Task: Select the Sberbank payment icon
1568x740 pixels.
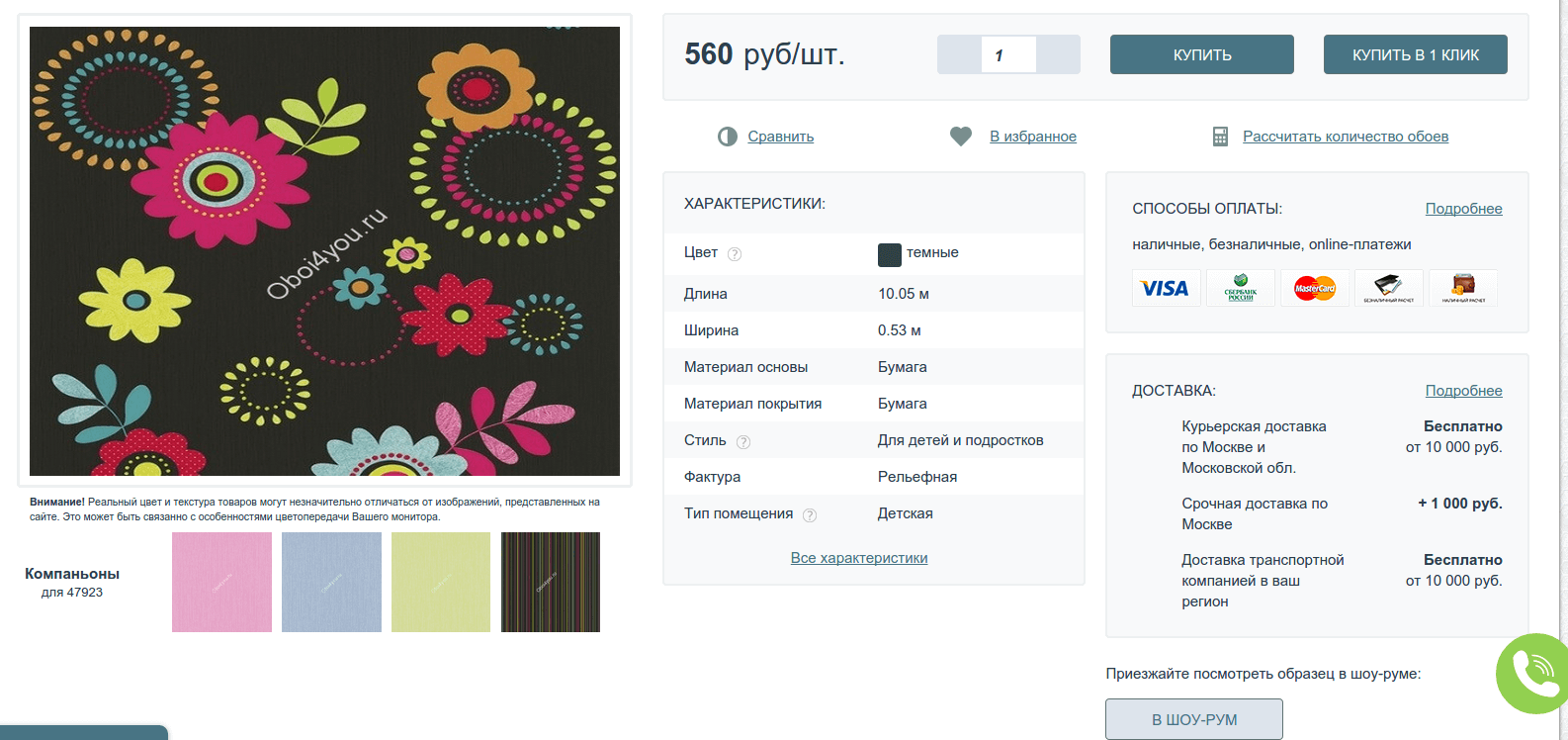Action: [1240, 288]
